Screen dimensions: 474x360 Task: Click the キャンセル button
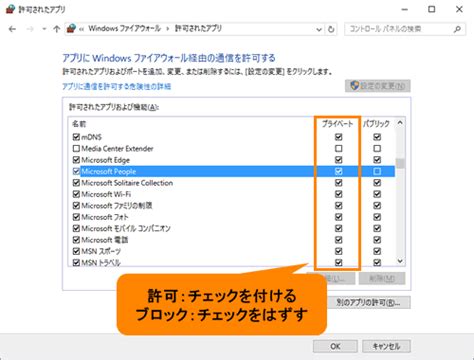[386, 346]
